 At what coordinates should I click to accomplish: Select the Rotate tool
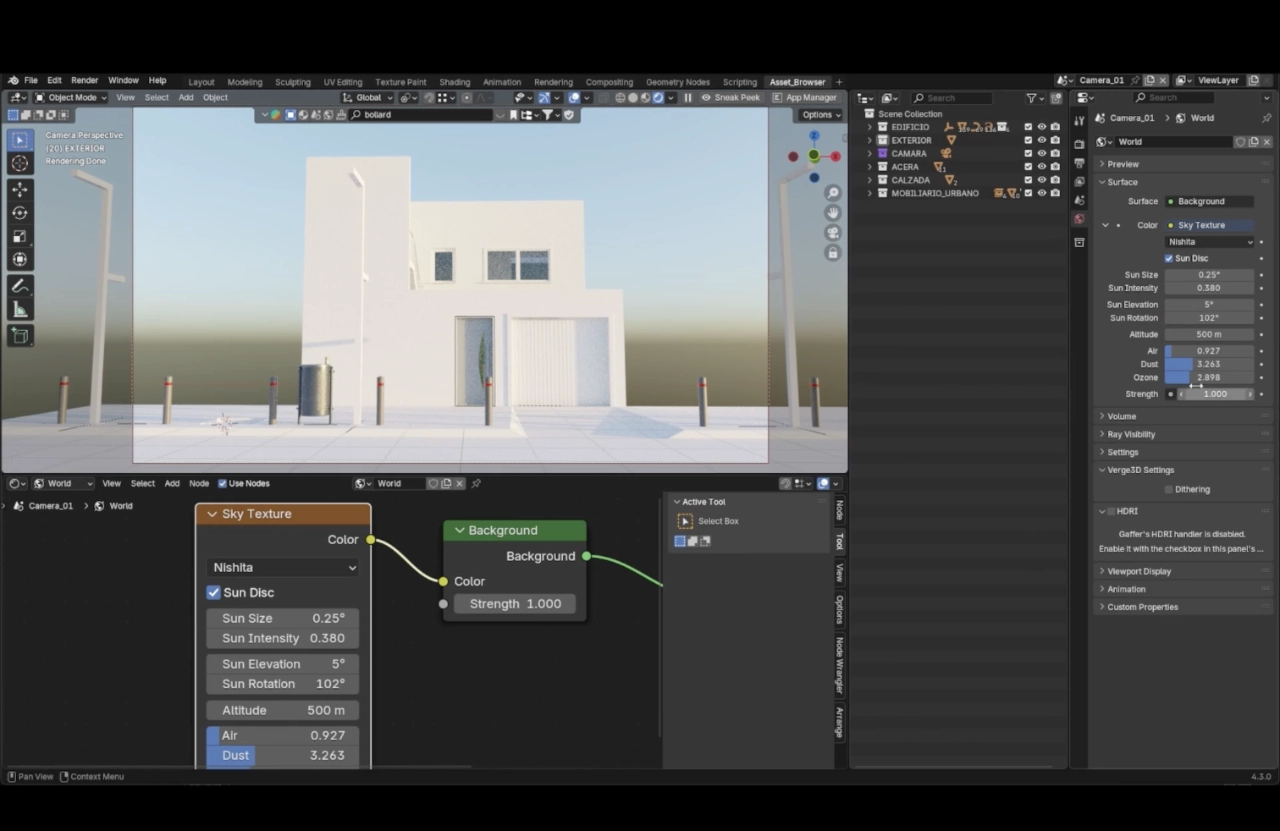pyautogui.click(x=20, y=213)
